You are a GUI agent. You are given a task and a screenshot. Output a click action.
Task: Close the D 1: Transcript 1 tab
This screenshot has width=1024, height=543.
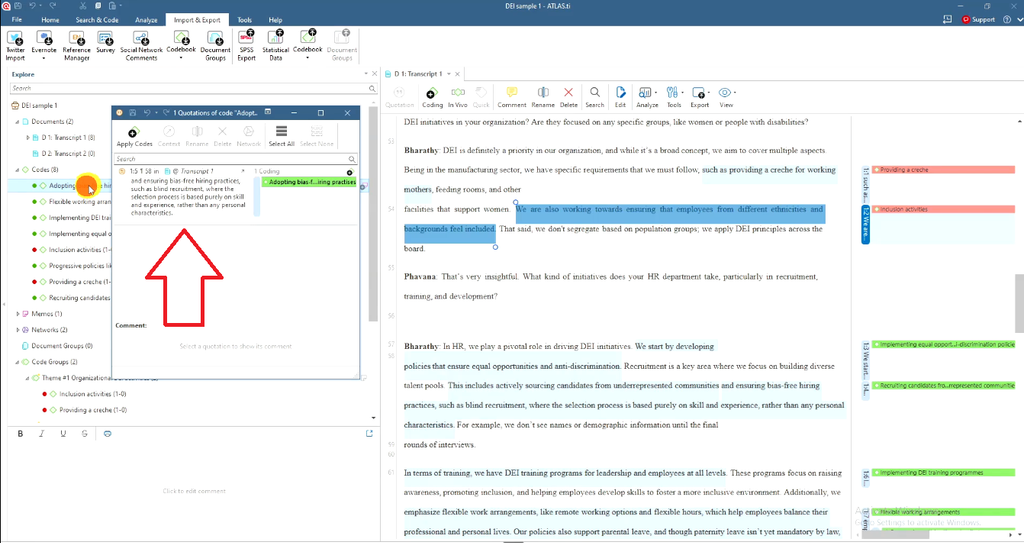457,74
